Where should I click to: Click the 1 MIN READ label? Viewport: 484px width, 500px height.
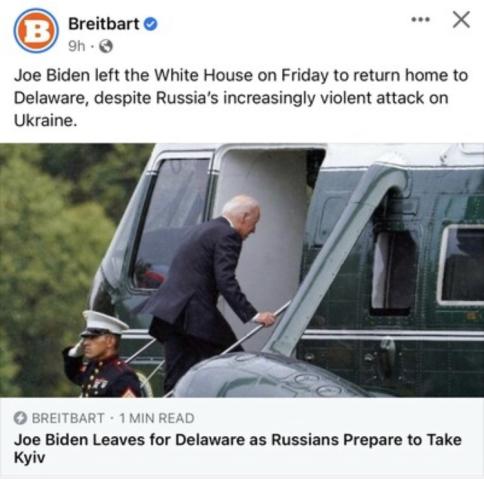tap(157, 418)
